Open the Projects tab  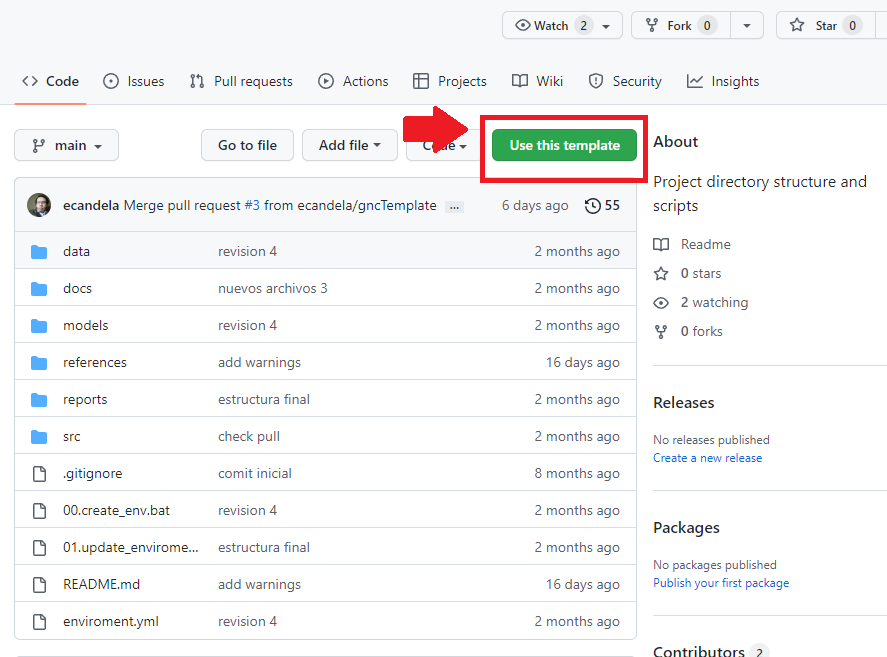pyautogui.click(x=450, y=81)
